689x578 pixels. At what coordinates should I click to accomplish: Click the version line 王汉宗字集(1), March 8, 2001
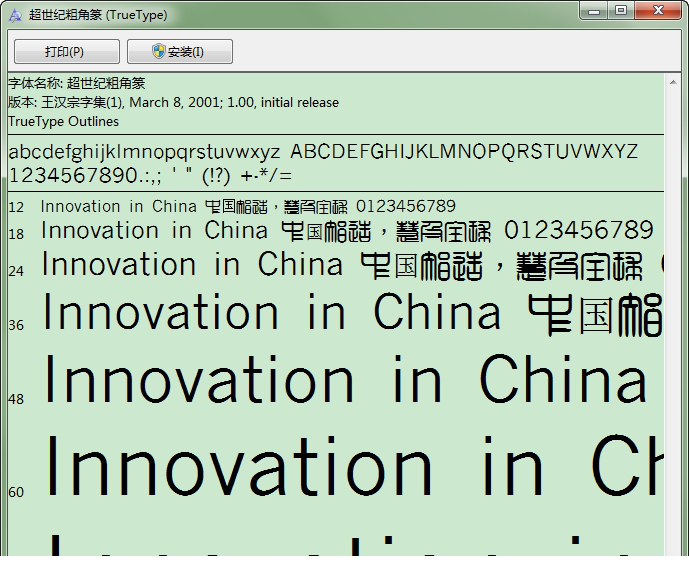tap(174, 102)
